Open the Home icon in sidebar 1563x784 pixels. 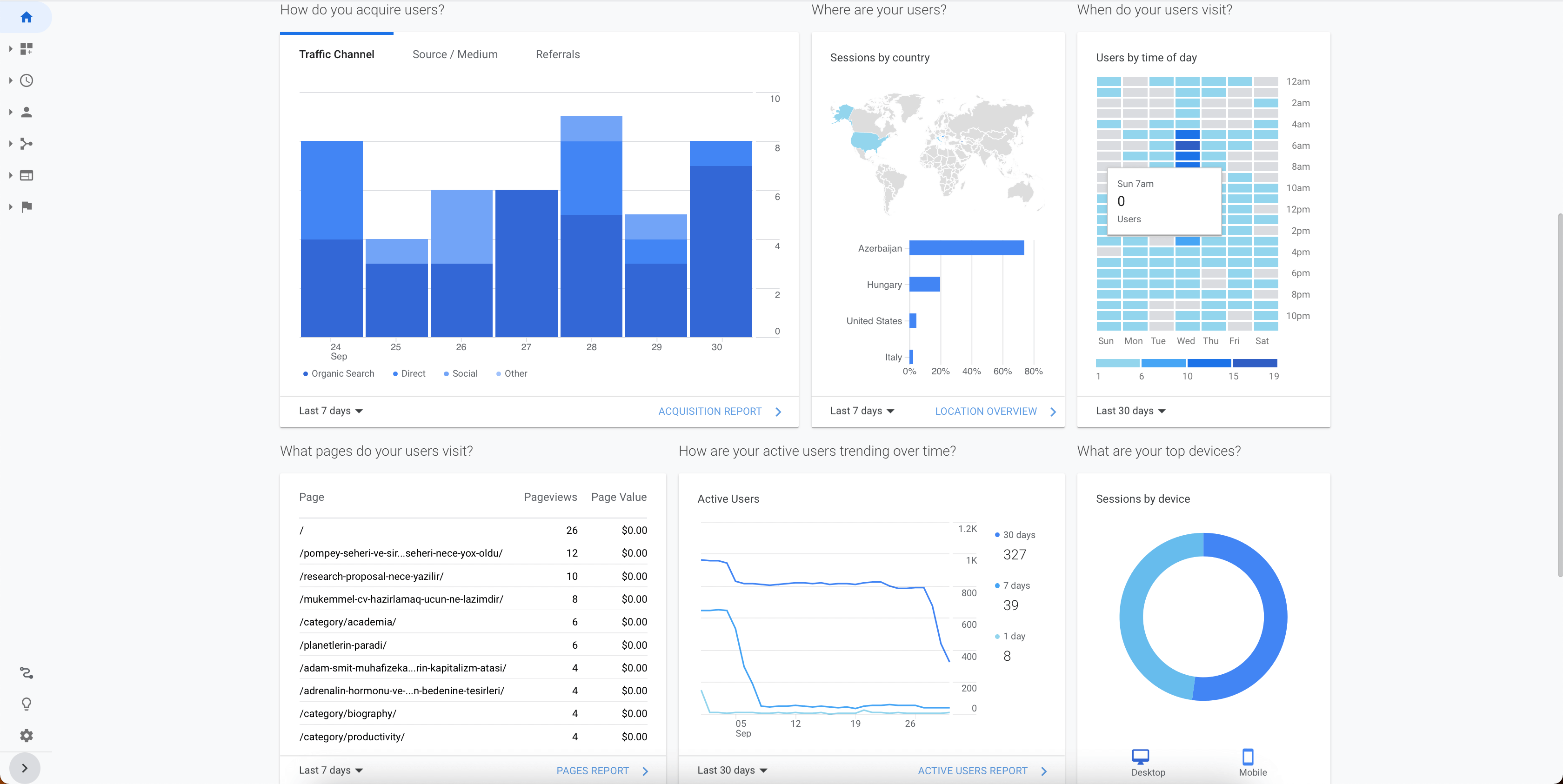[26, 17]
